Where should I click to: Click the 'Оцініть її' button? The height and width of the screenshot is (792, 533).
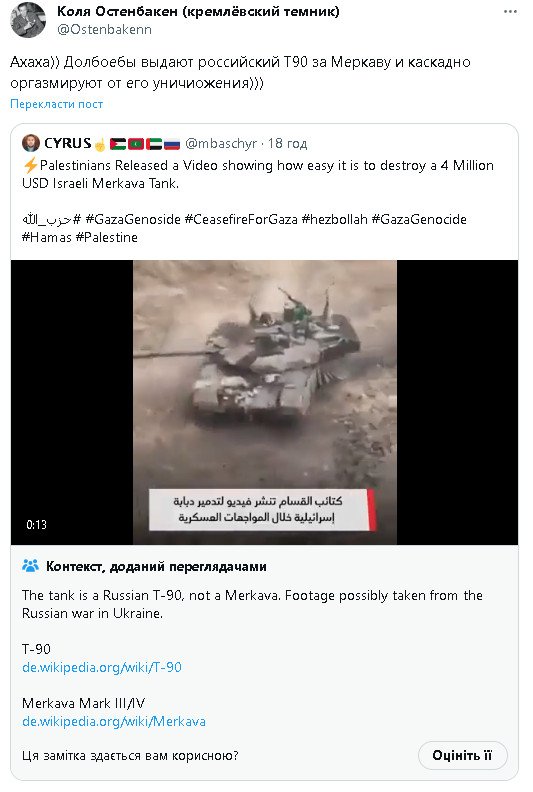[x=462, y=756]
